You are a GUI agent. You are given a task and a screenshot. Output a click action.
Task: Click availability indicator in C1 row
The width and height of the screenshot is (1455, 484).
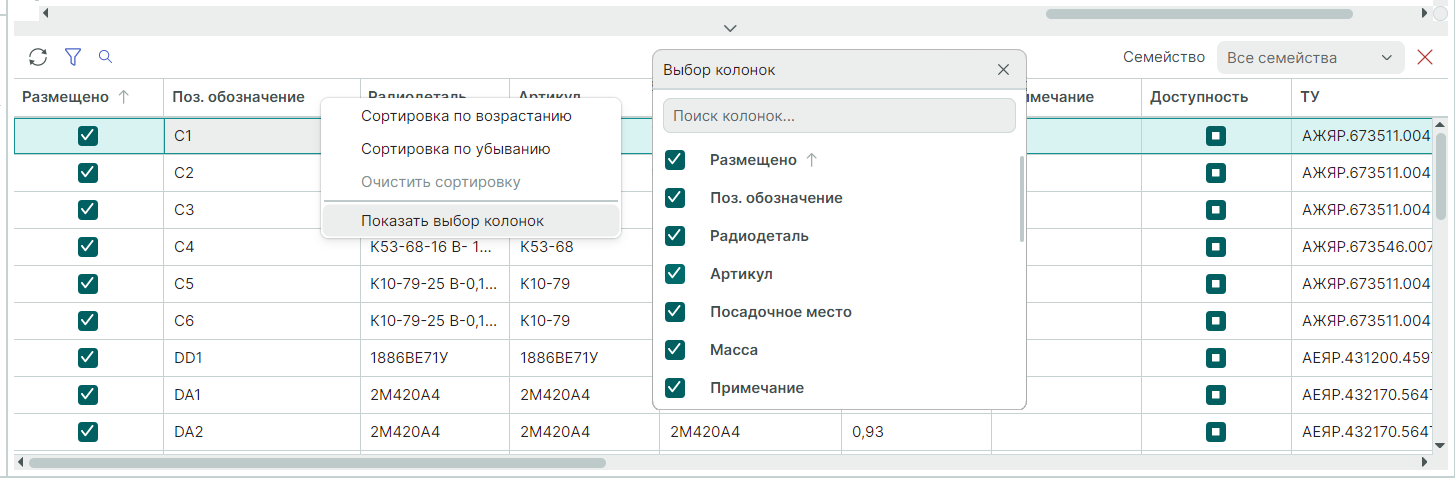(1215, 135)
